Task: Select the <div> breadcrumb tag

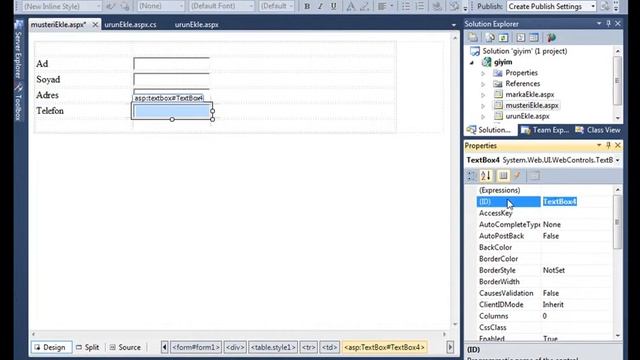Action: coord(235,347)
